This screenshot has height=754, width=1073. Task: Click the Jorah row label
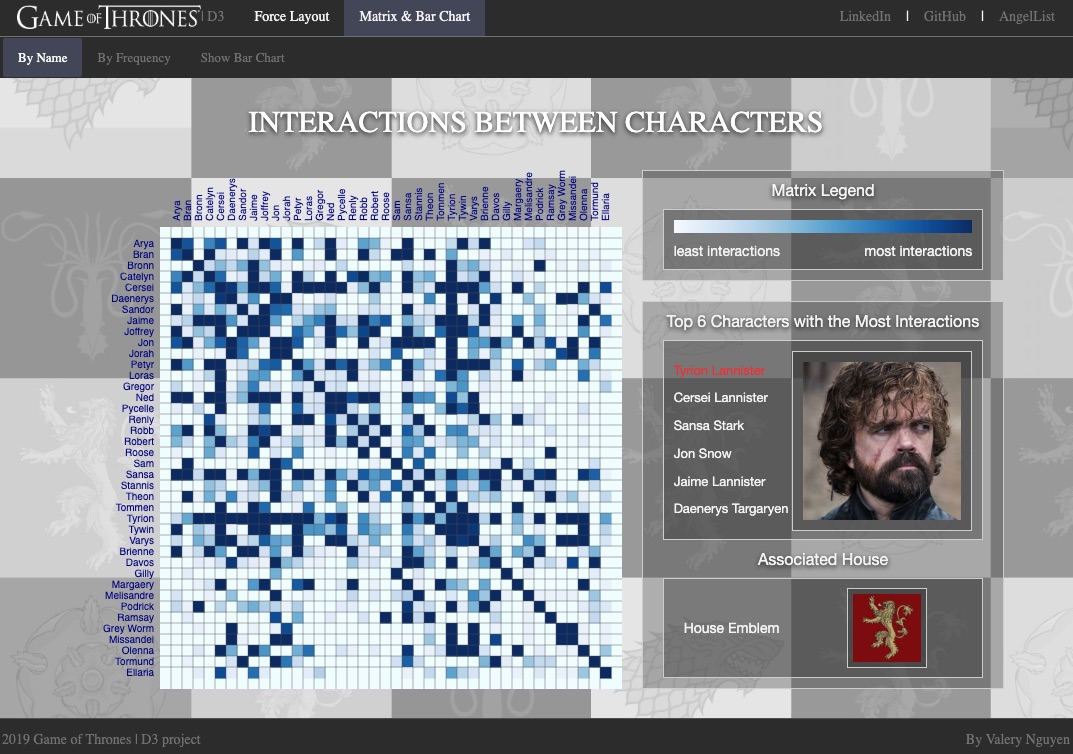tap(142, 354)
